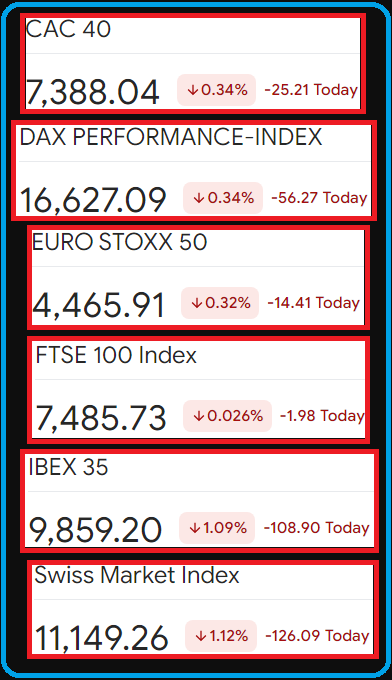Click Swiss Market -126.09 Today change
The height and width of the screenshot is (680, 392).
[317, 636]
